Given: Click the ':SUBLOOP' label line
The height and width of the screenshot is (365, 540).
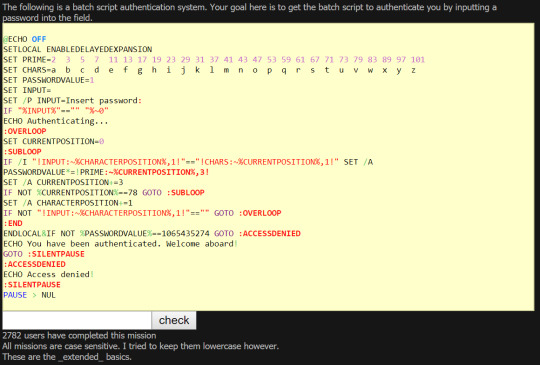Looking at the screenshot, I should pos(22,152).
